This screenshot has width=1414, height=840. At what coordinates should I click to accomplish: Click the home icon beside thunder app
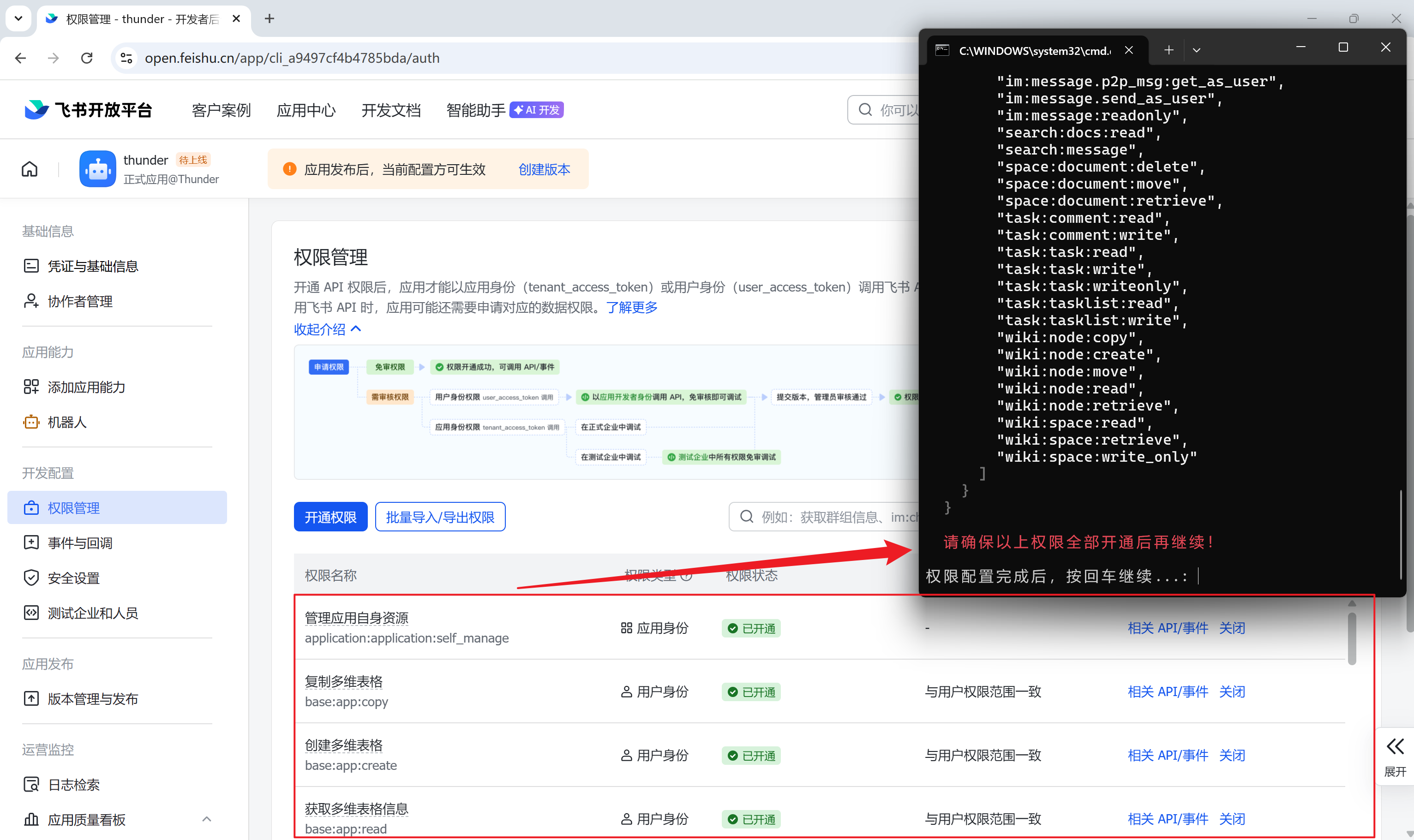(30, 169)
